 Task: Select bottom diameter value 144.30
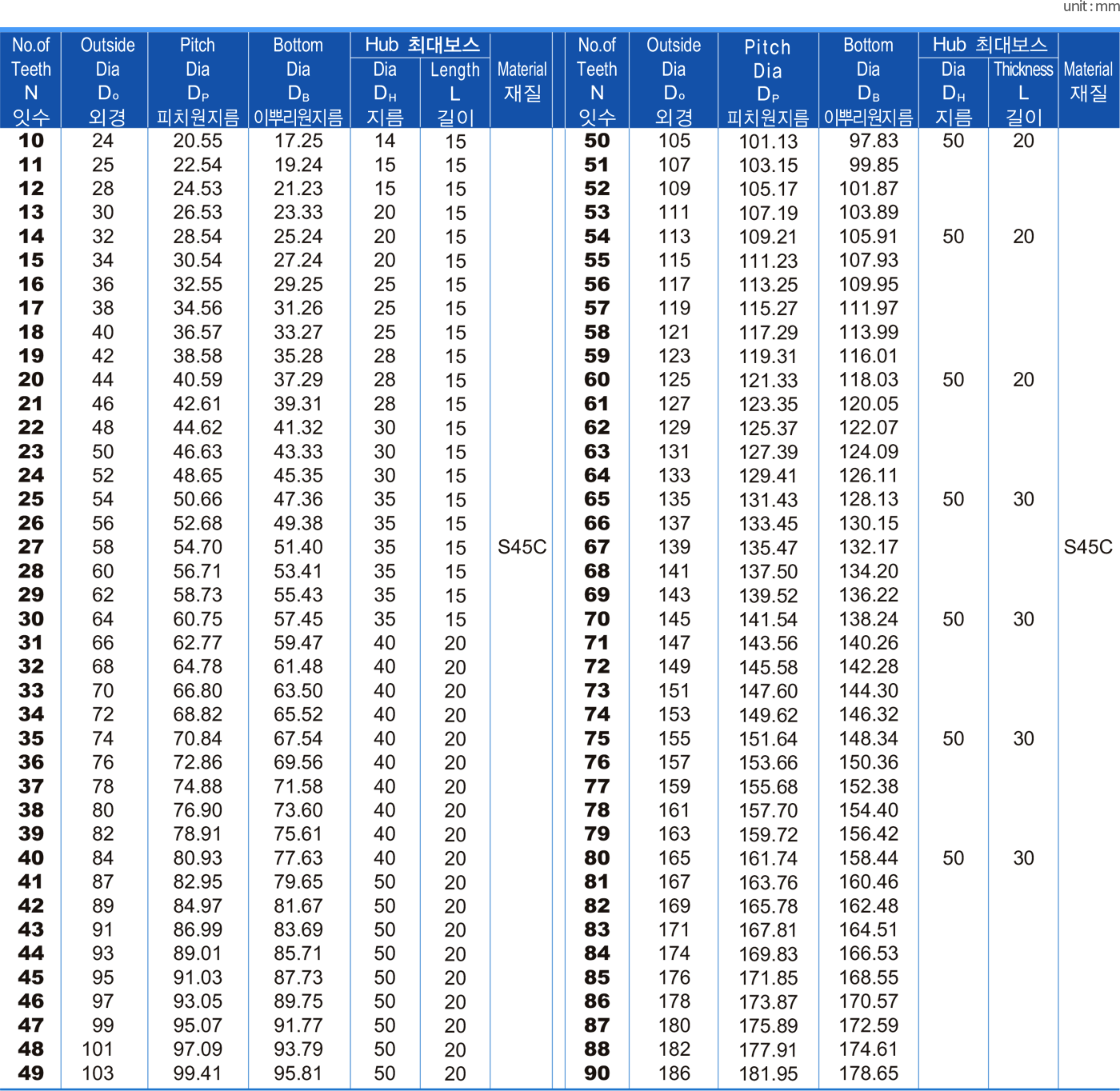pyautogui.click(x=869, y=691)
